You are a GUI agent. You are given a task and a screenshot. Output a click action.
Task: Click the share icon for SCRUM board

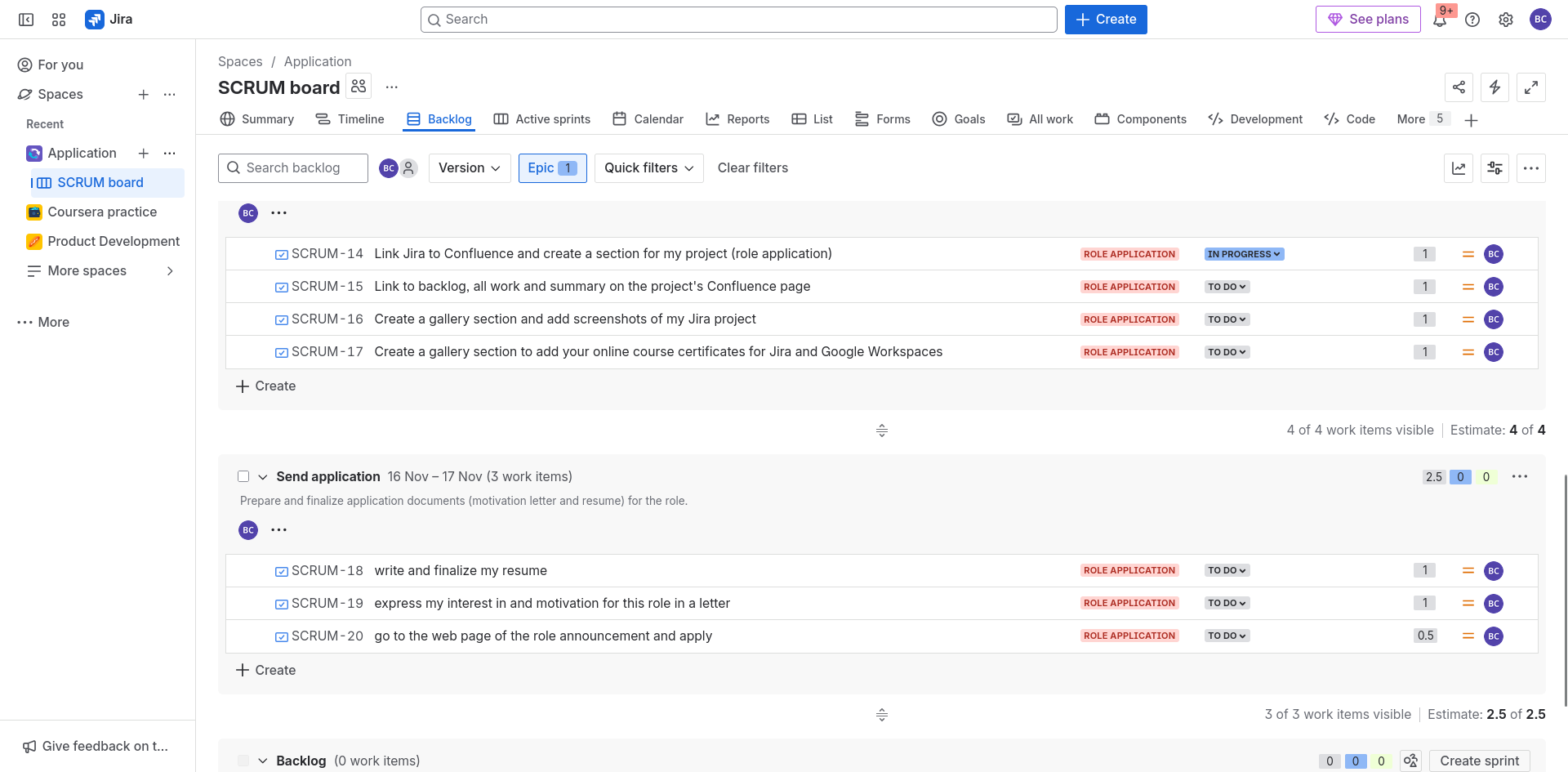pyautogui.click(x=1459, y=87)
